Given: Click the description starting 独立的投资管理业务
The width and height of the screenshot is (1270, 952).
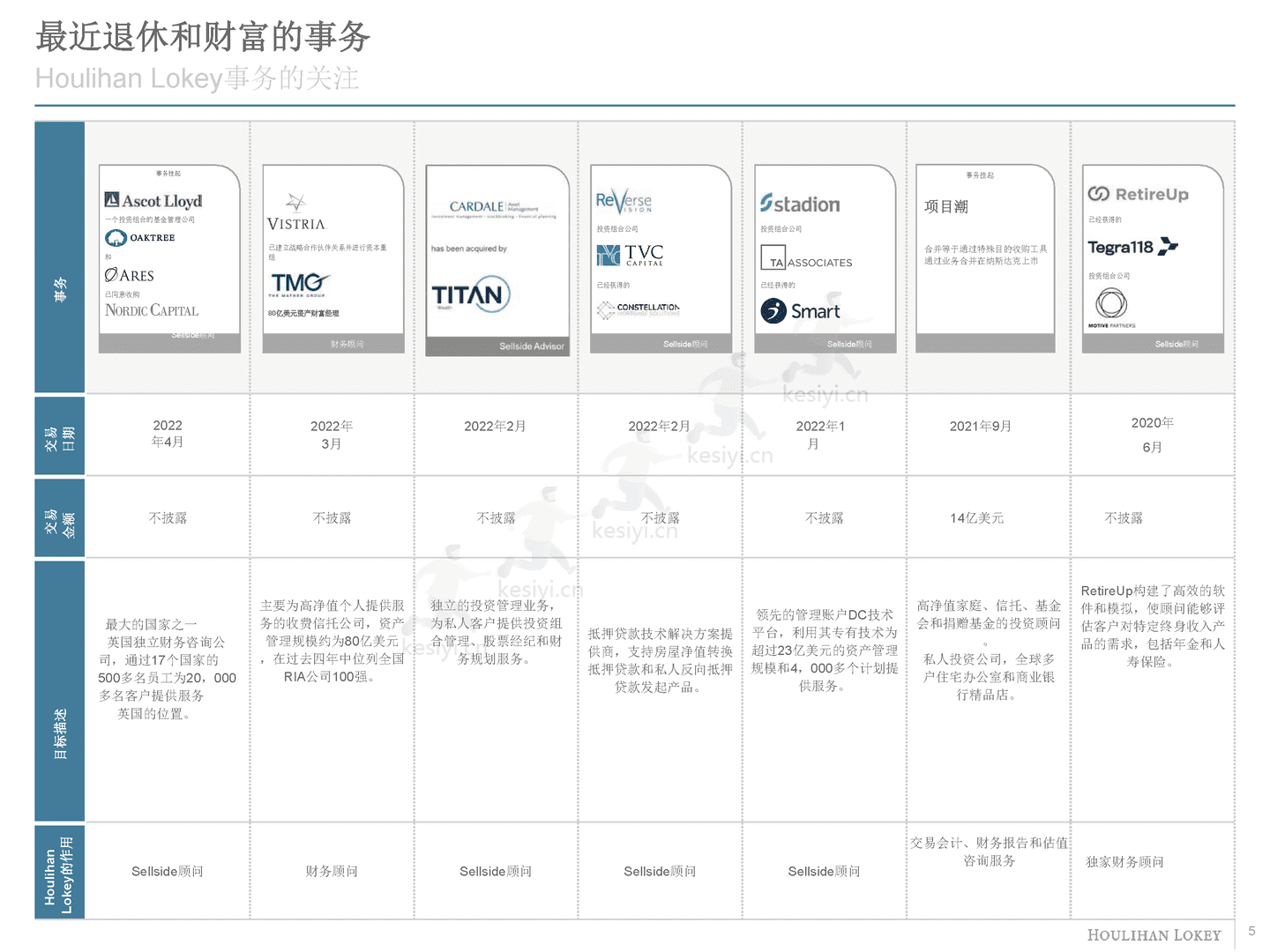Looking at the screenshot, I should click(x=496, y=632).
